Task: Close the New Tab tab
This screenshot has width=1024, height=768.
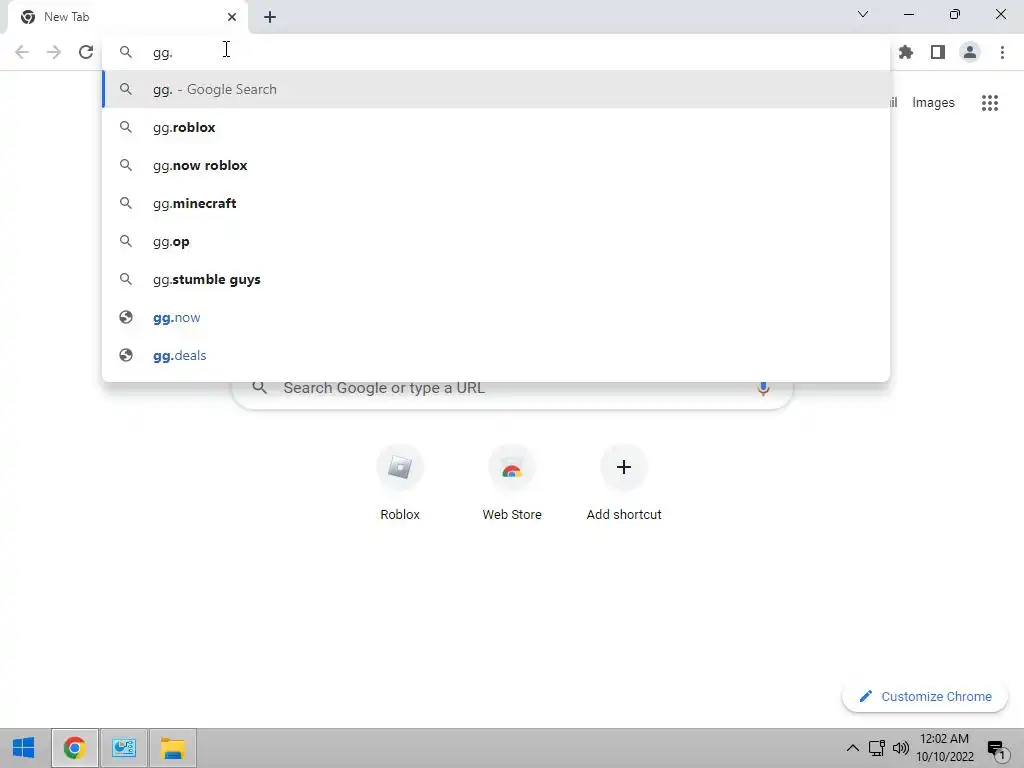Action: click(x=232, y=17)
